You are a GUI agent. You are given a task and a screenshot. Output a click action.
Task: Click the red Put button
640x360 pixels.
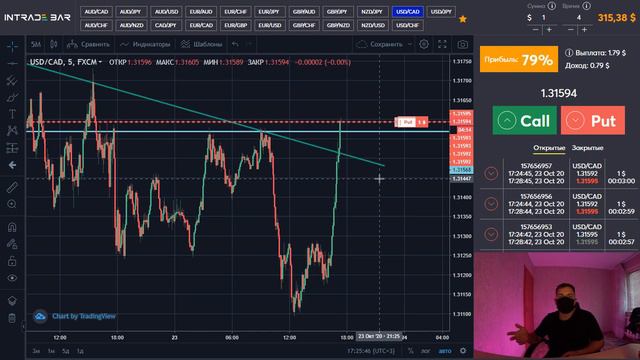593,120
